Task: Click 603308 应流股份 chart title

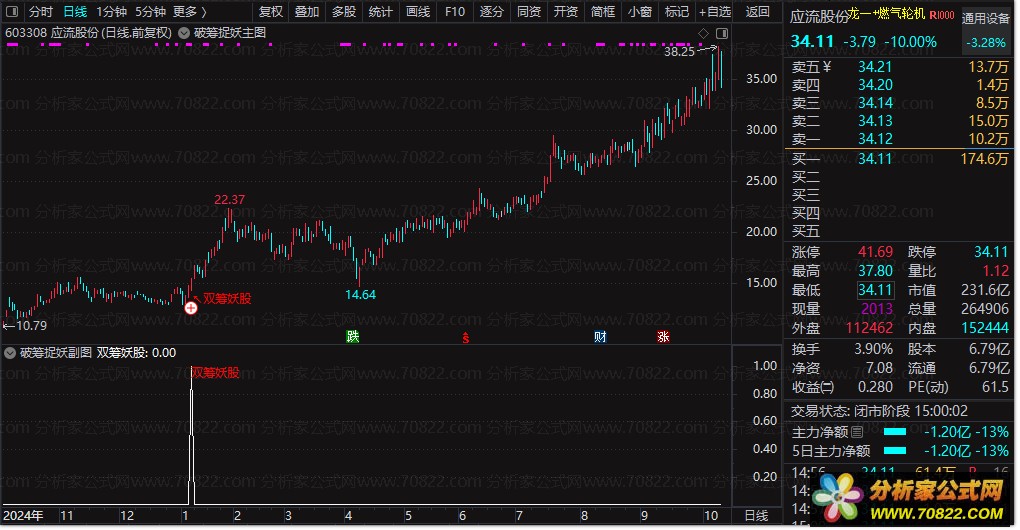Action: click(88, 33)
